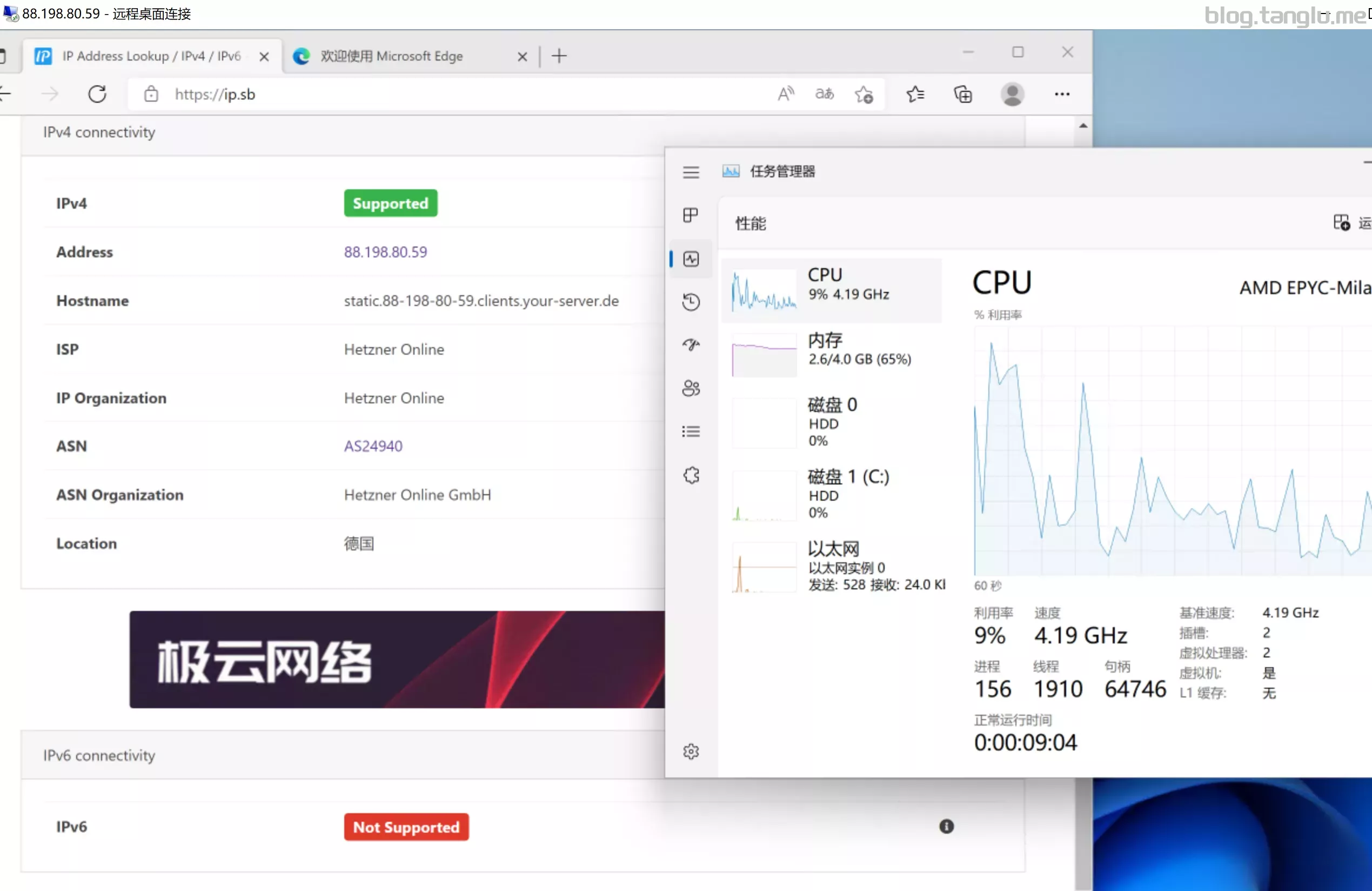Viewport: 1372px width, 891px height.
Task: Click hostname static.88-198-80-59.clients.your-server.de text
Action: (481, 301)
